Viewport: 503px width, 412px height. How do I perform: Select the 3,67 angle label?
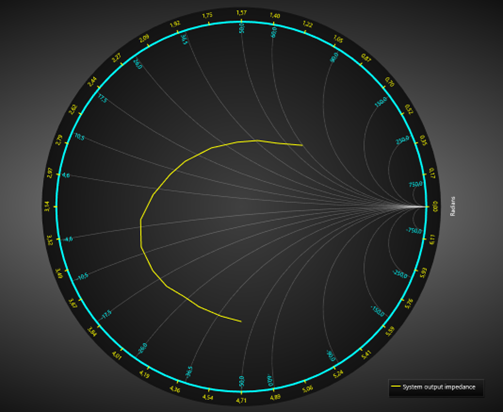click(x=73, y=304)
